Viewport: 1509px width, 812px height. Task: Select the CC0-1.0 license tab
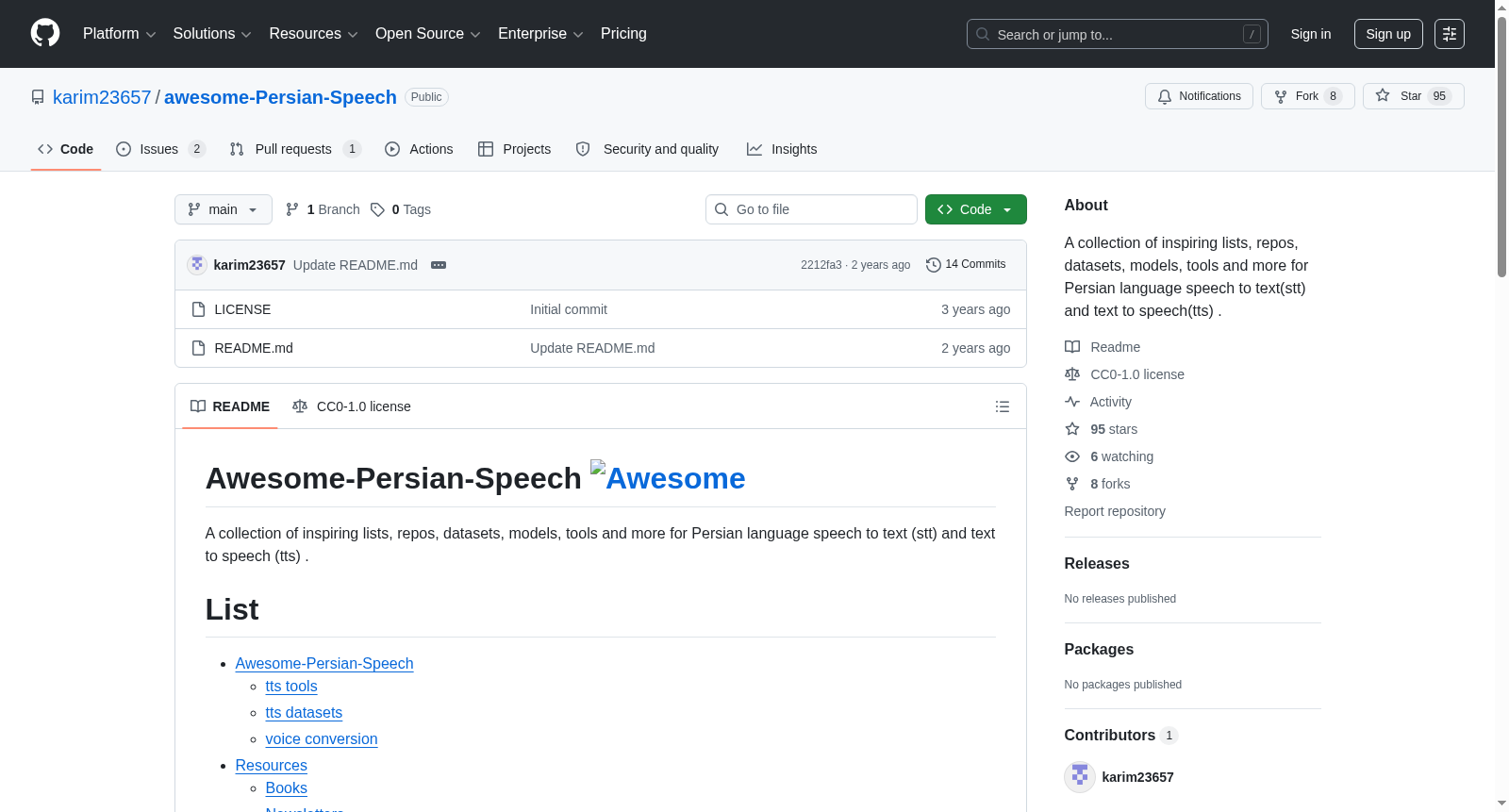coord(352,406)
